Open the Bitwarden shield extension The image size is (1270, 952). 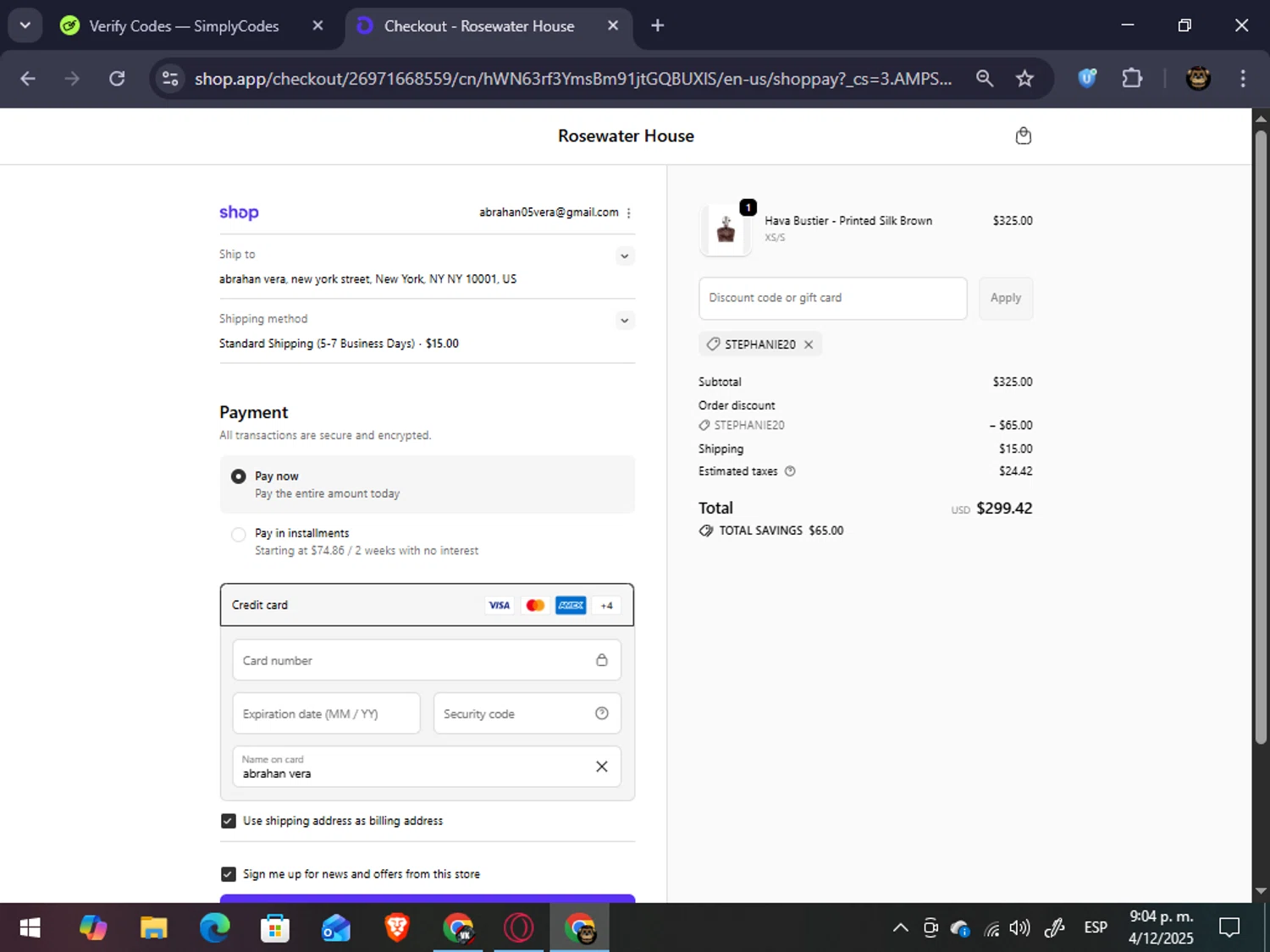click(x=1087, y=79)
